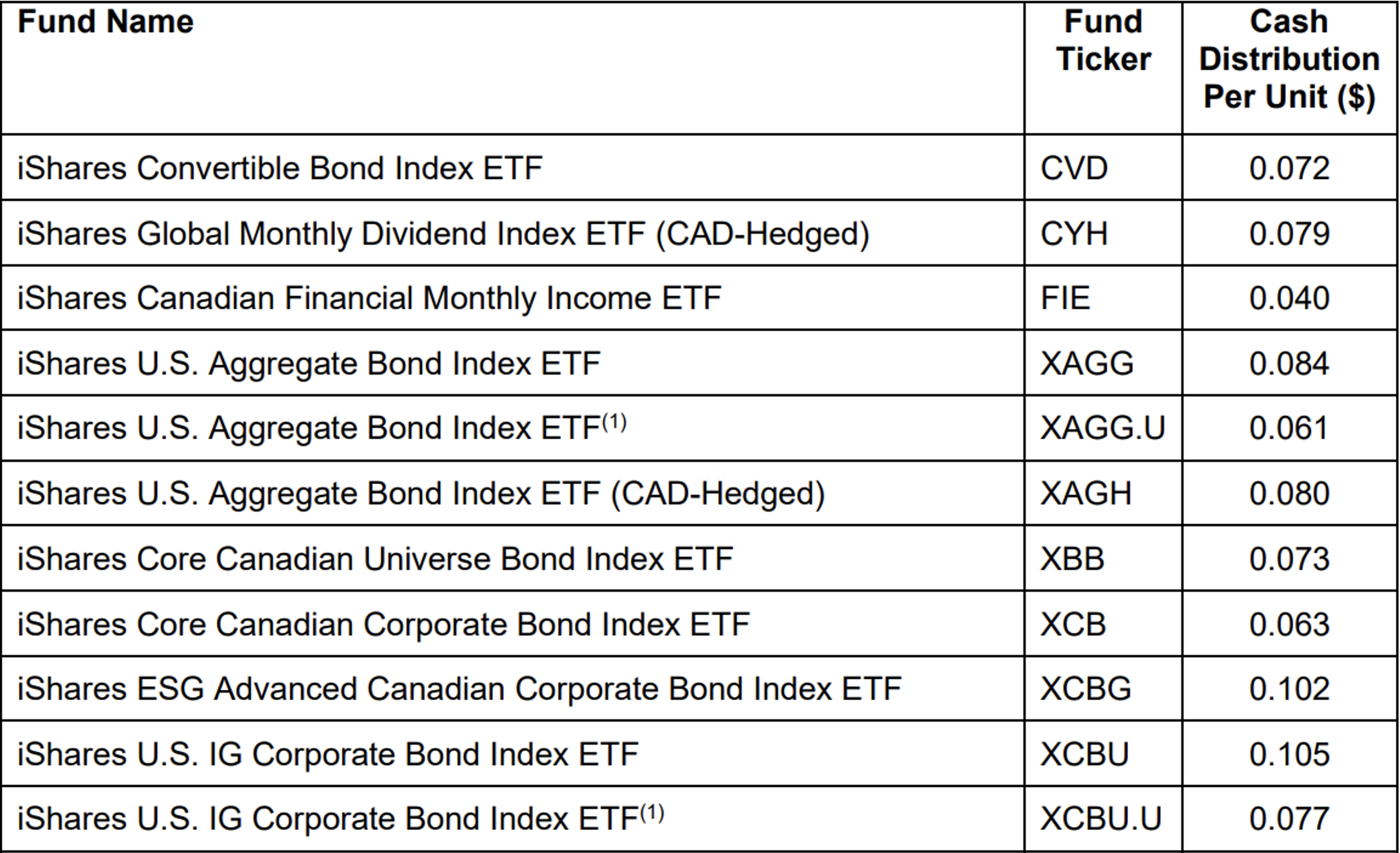Click the XCB ticker cell
1400x853 pixels.
(1073, 624)
